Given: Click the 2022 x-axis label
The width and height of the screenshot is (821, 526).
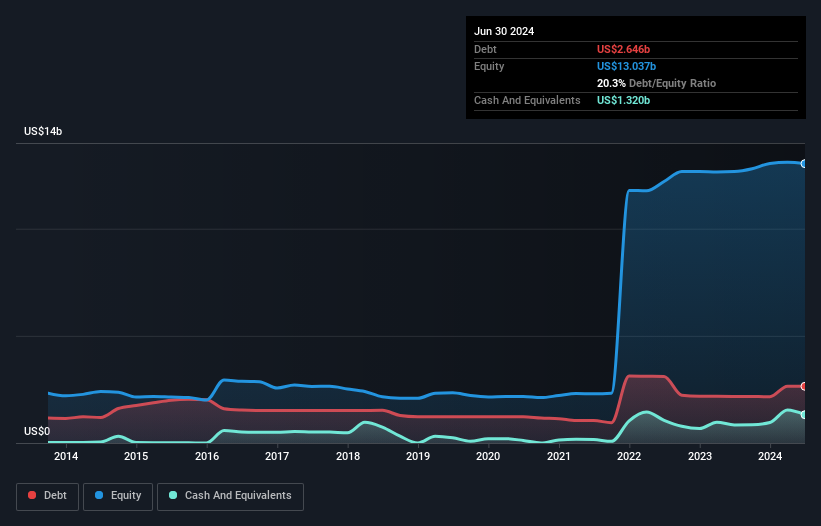Looking at the screenshot, I should [629, 456].
